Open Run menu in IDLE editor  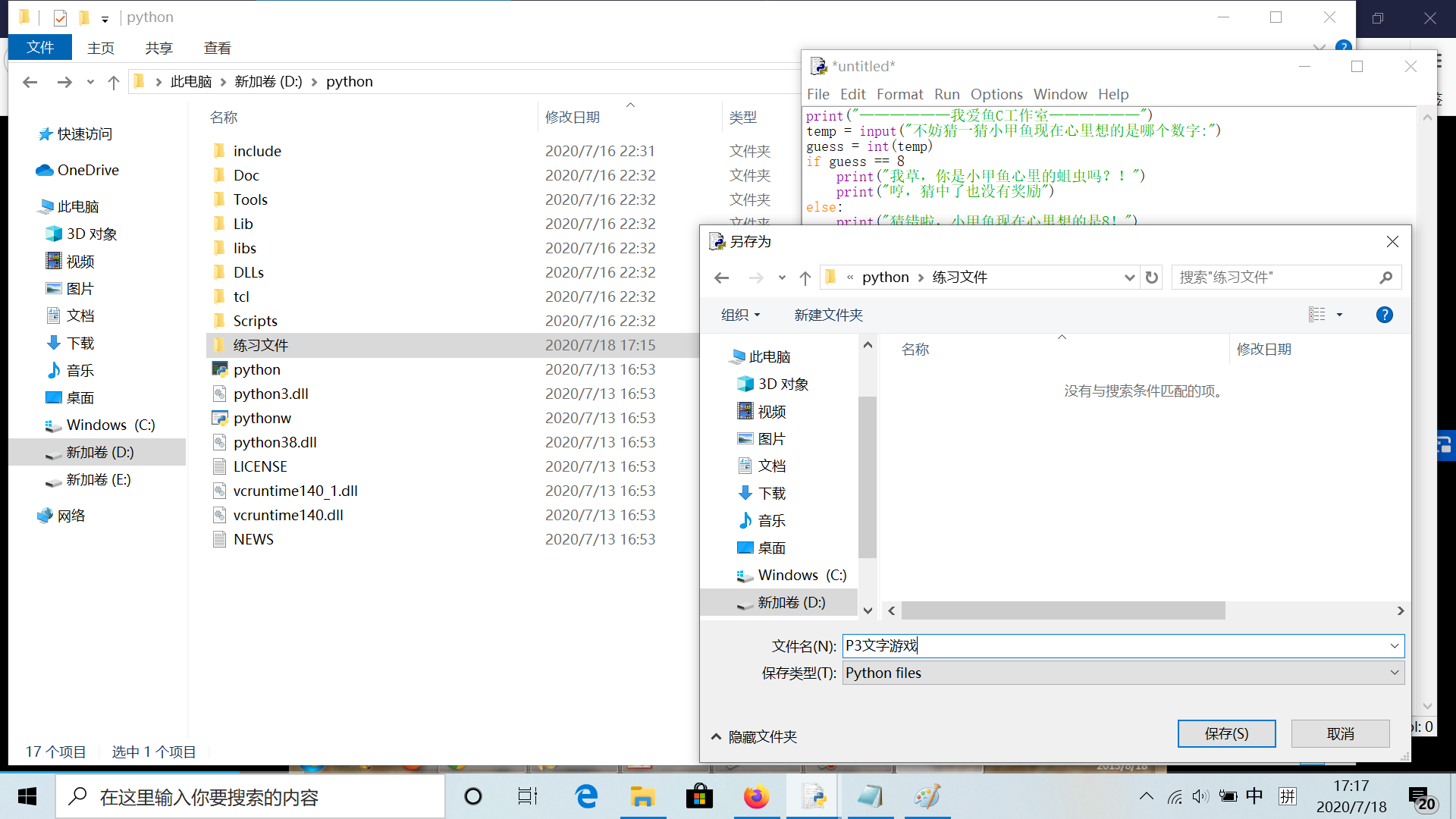[x=946, y=94]
